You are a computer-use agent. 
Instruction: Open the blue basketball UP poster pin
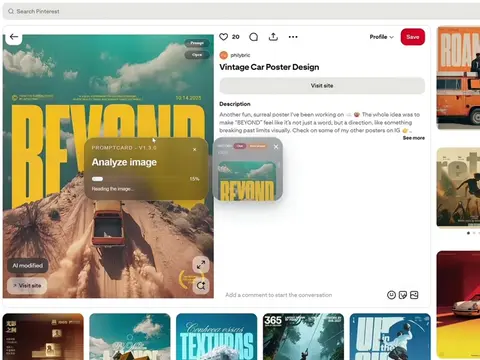(390, 337)
